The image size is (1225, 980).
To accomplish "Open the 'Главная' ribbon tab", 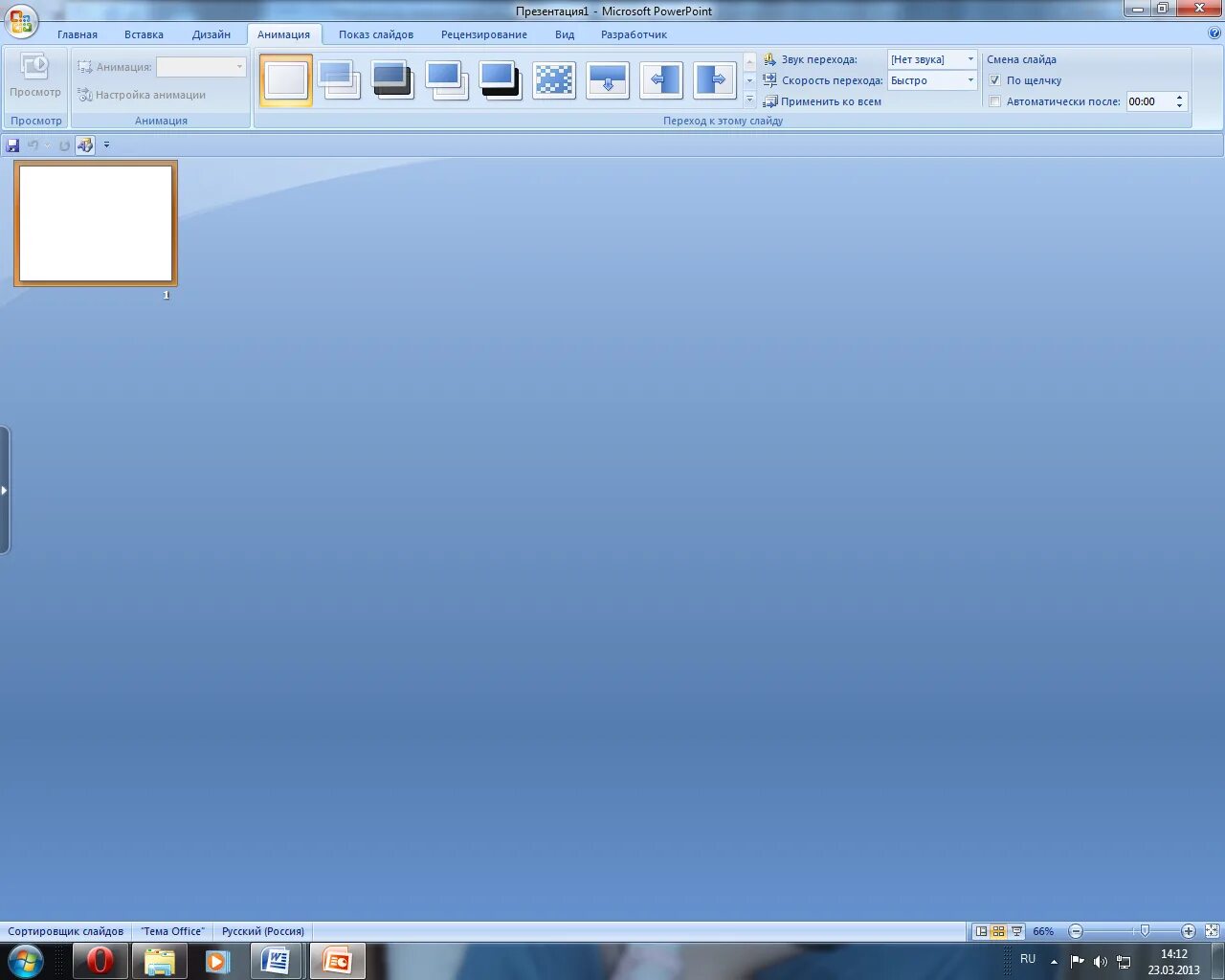I will tap(78, 34).
